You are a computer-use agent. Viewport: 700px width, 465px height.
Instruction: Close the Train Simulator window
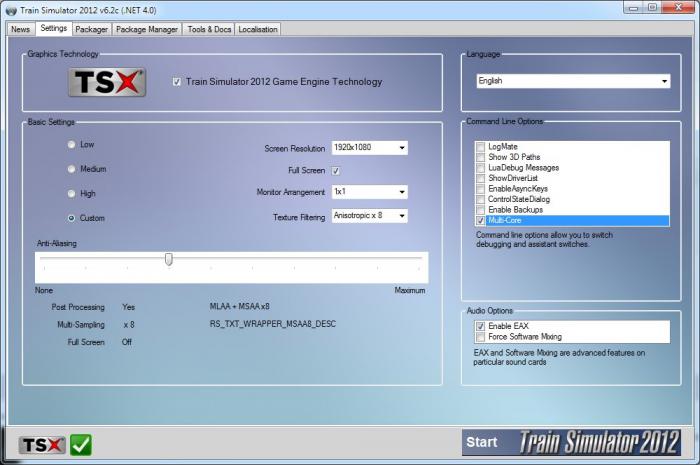click(x=678, y=8)
